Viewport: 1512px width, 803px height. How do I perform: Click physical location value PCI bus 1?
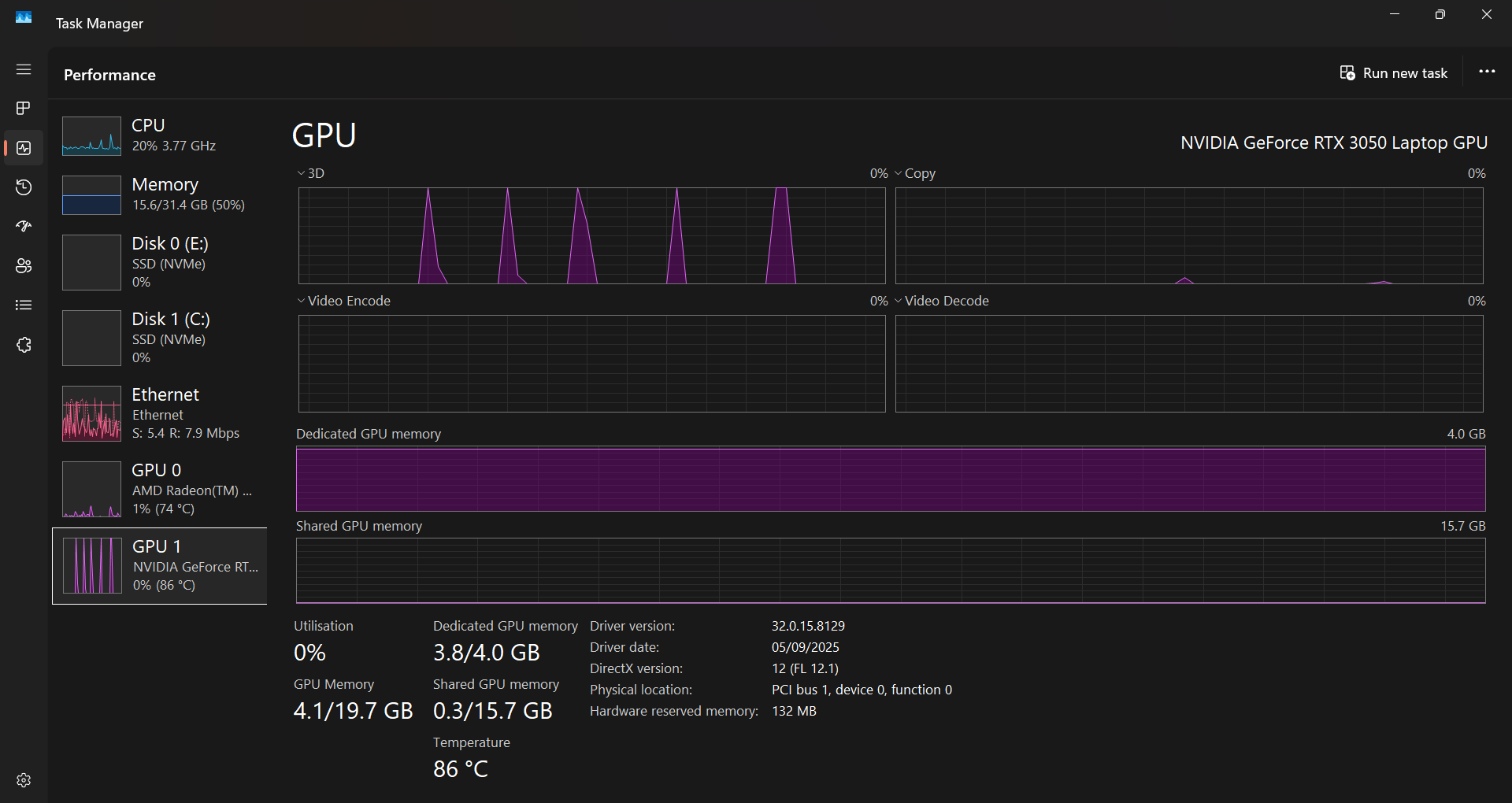point(862,690)
